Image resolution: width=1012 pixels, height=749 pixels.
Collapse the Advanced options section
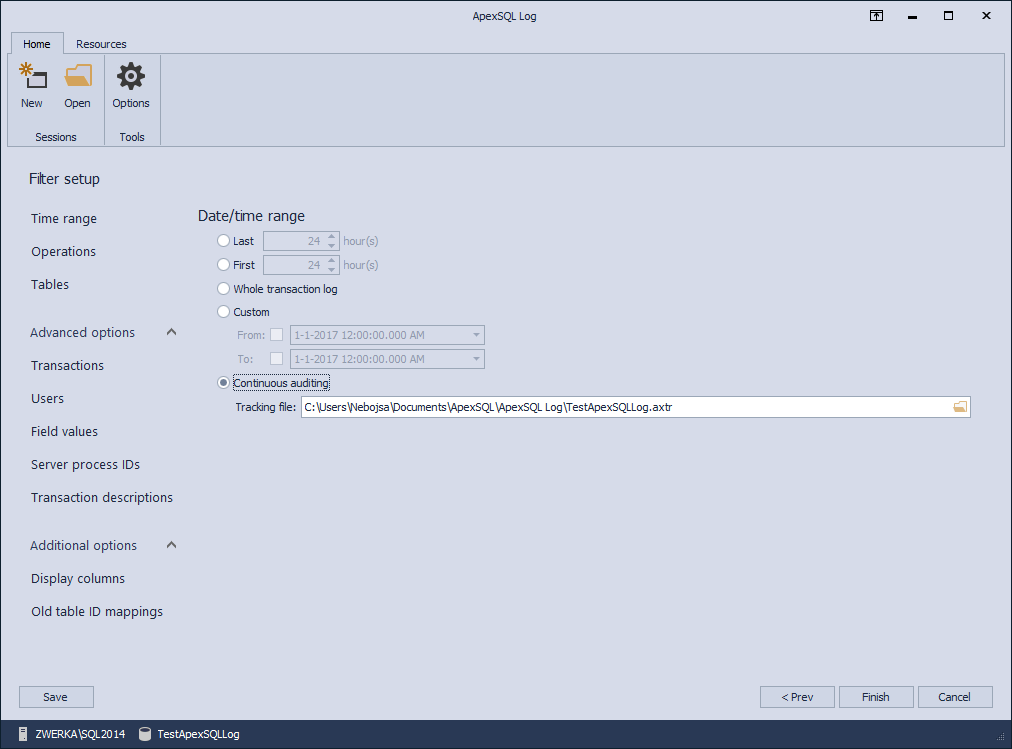click(x=171, y=332)
